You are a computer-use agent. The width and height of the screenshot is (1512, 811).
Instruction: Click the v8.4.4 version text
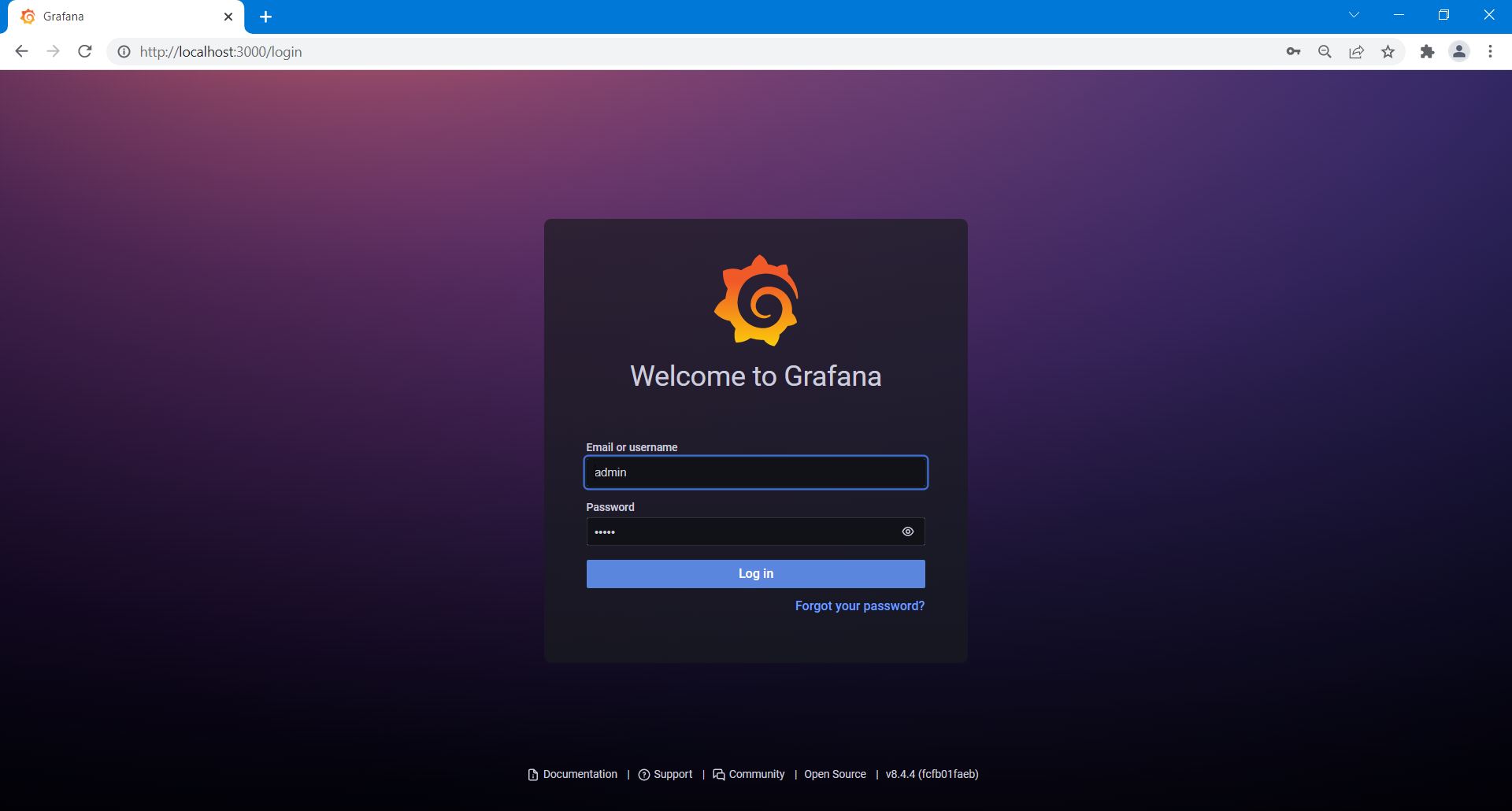(x=932, y=774)
